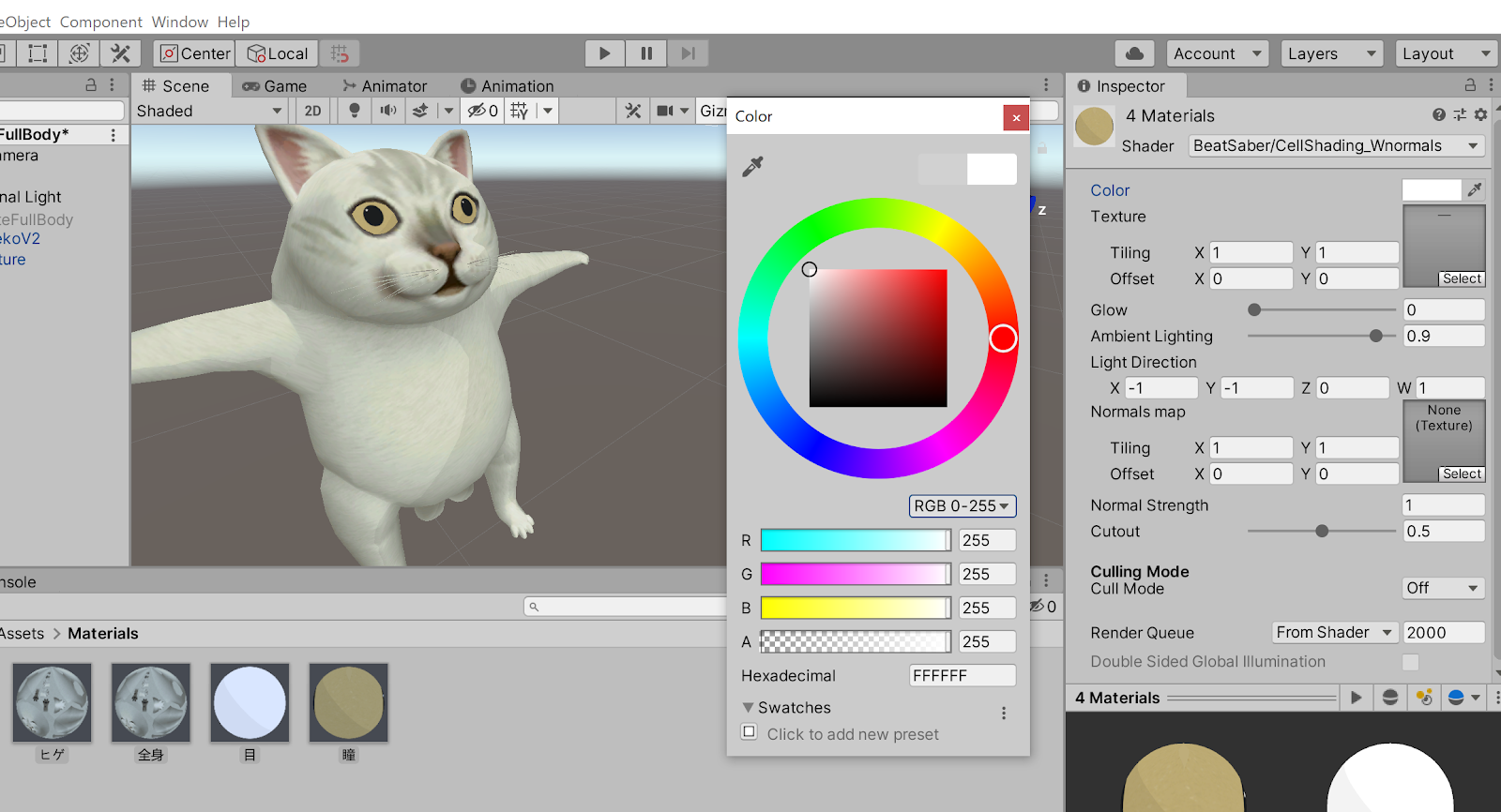
Task: Select the Transform gizmo tool
Action: (79, 53)
